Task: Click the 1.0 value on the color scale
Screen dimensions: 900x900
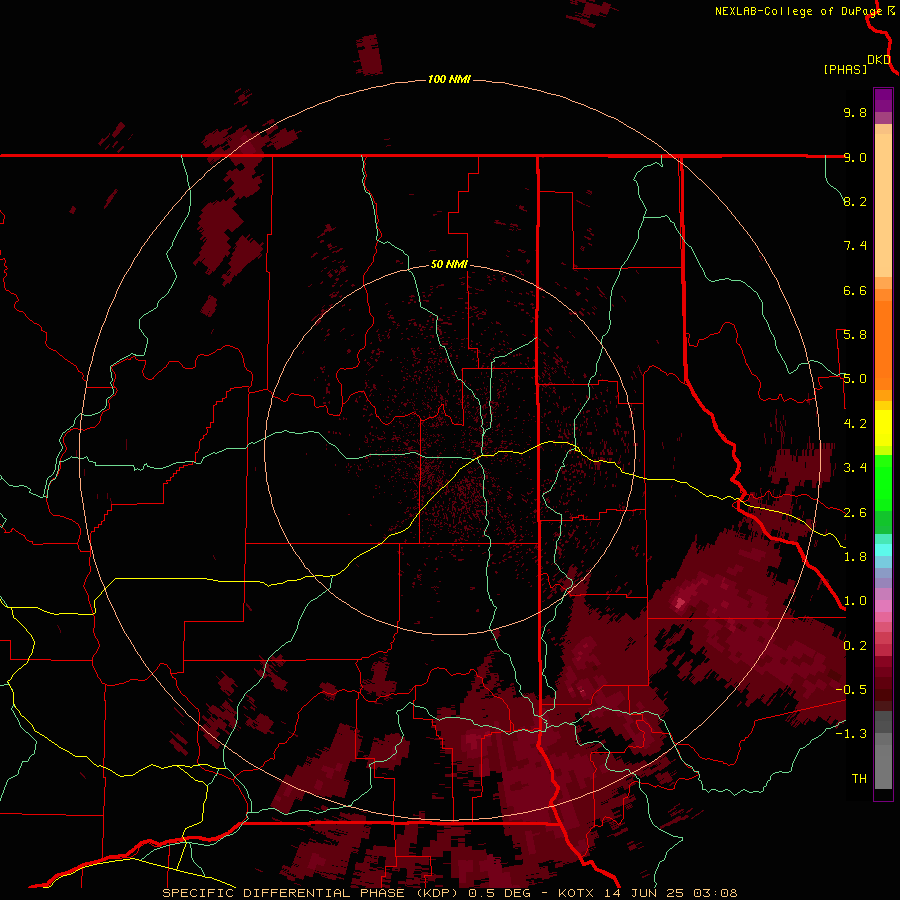Action: [855, 601]
